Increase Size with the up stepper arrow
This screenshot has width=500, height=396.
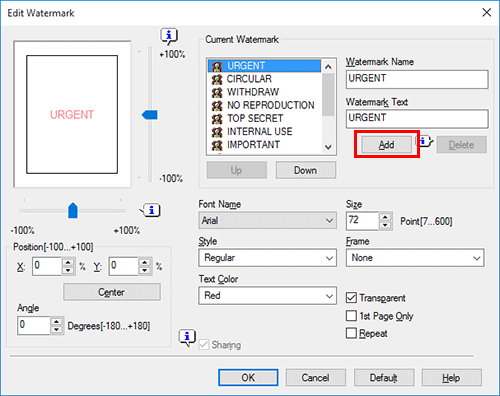tap(385, 217)
